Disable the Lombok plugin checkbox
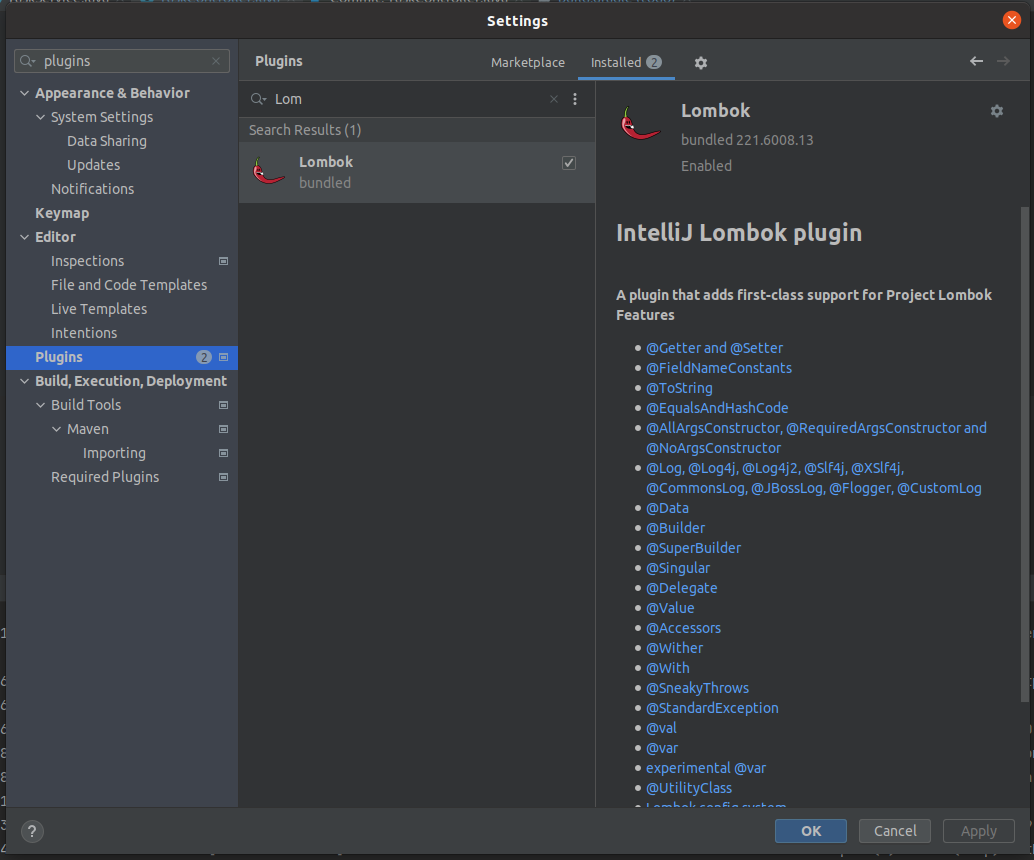 568,162
